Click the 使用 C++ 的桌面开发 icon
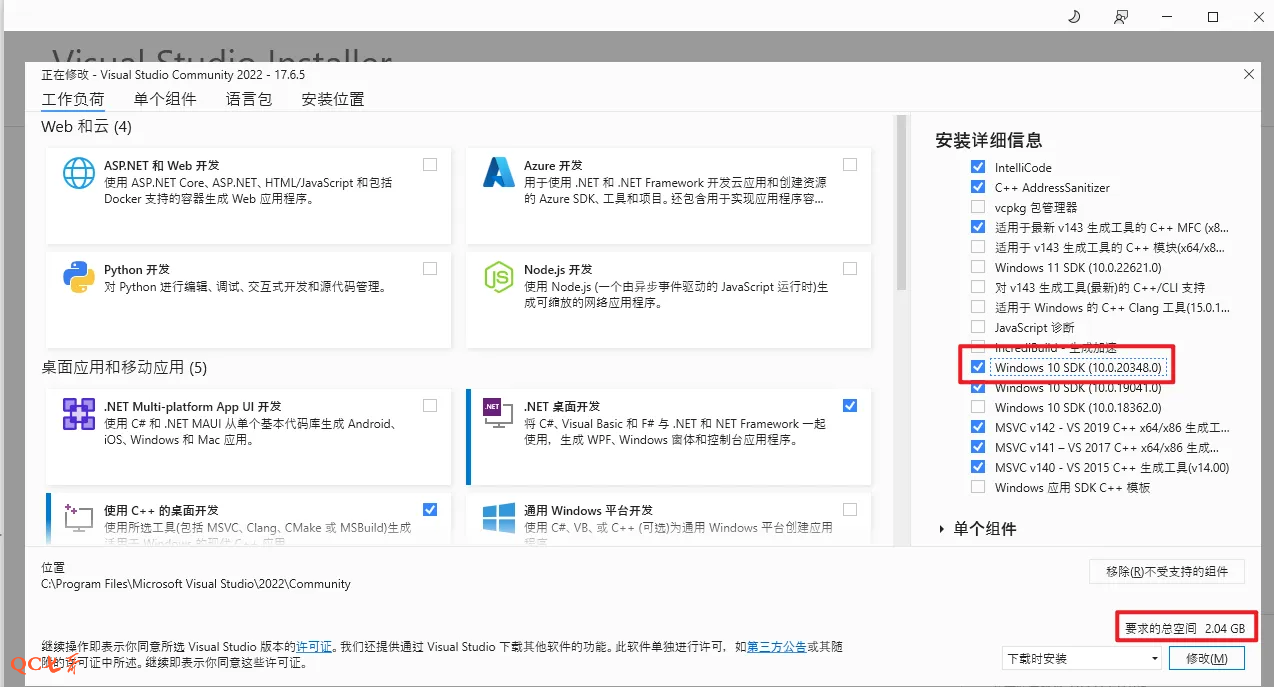1274x687 pixels. (x=79, y=518)
